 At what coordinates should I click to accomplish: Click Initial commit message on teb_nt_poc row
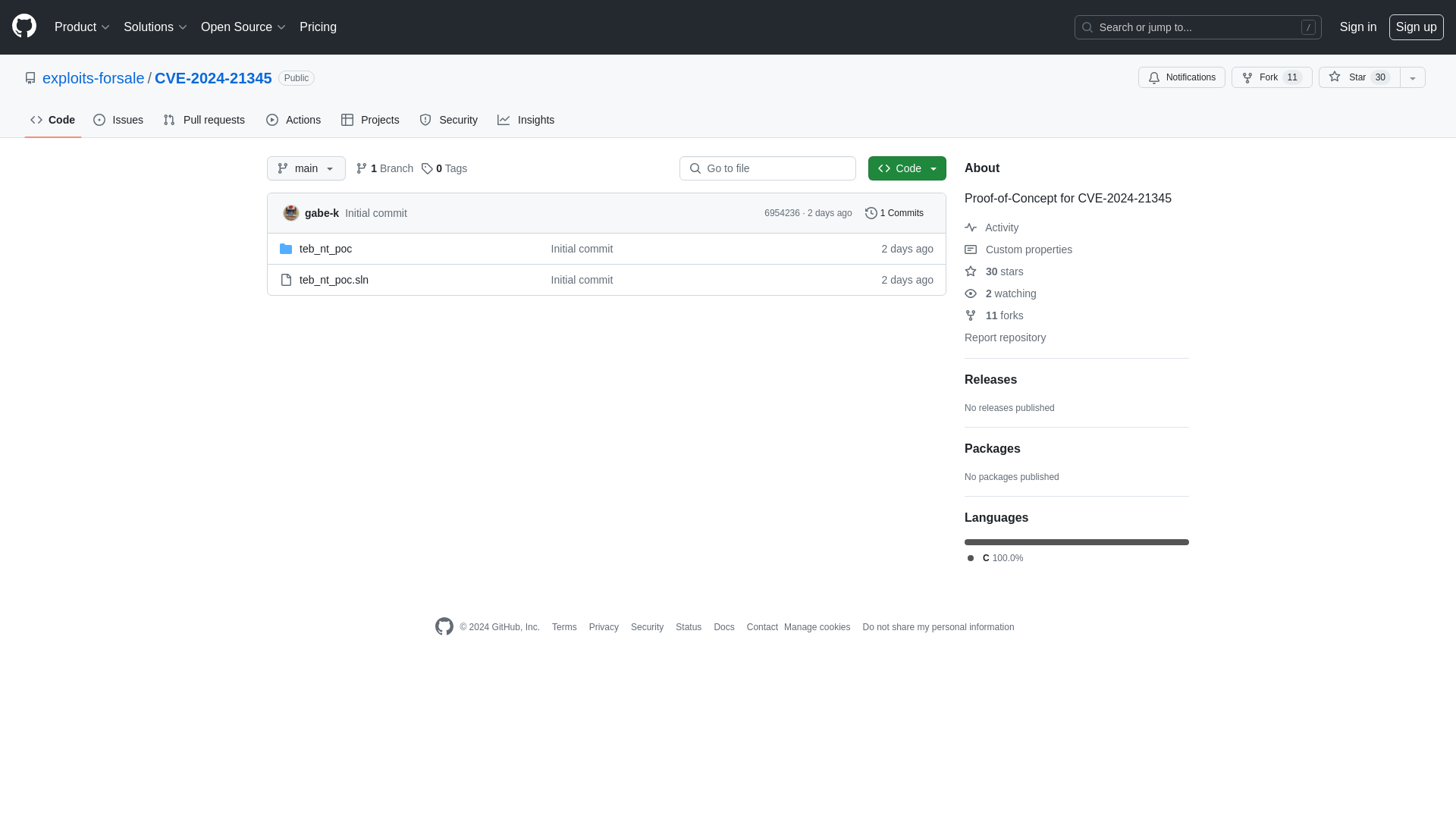point(582,249)
